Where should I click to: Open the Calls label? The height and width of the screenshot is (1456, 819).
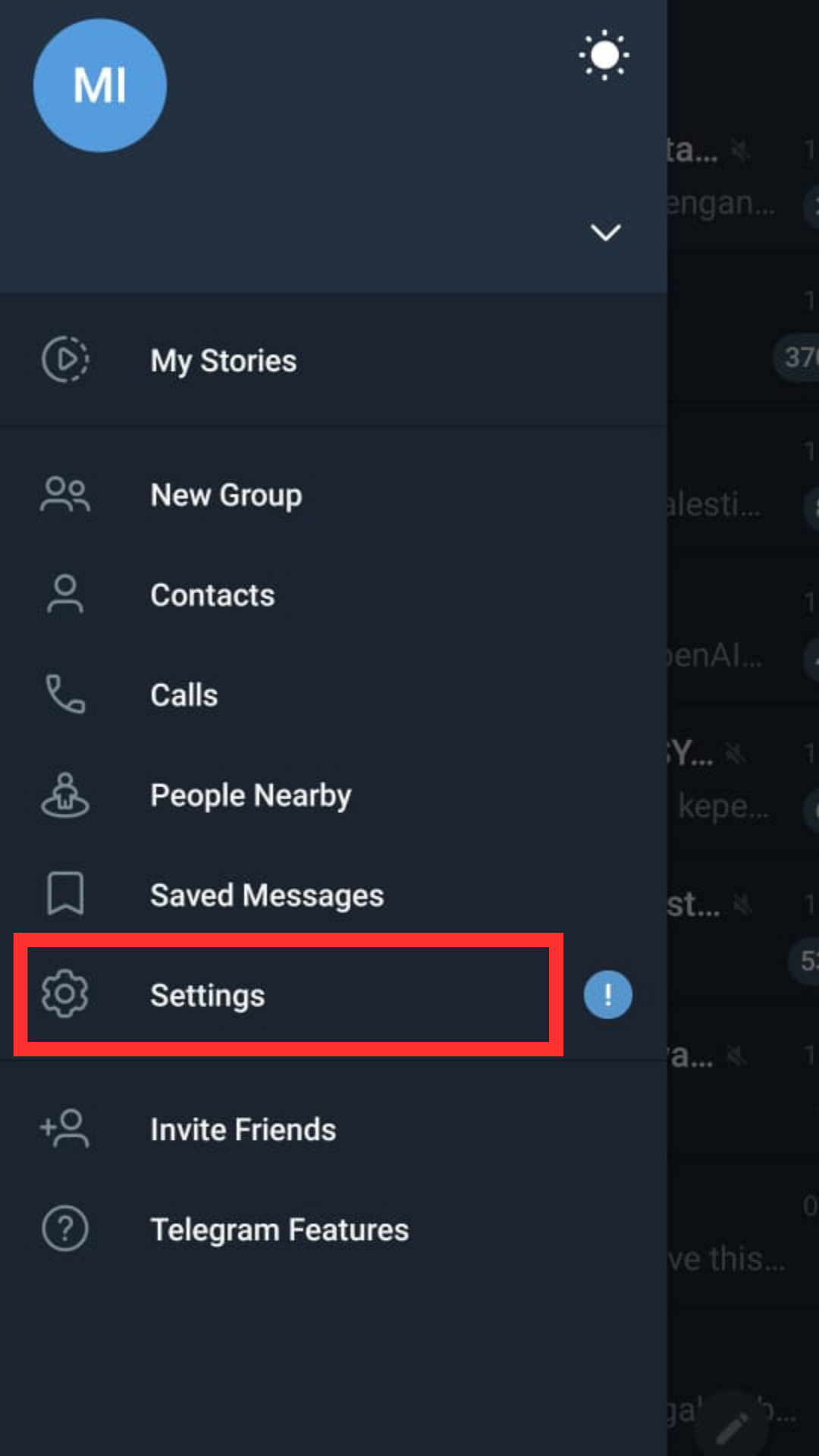point(184,695)
